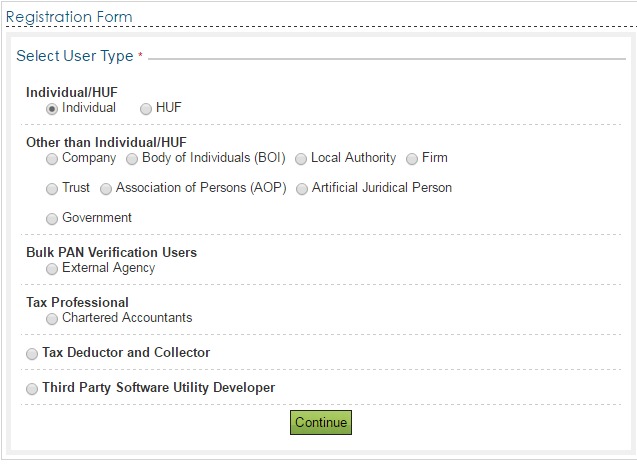637x465 pixels.
Task: Select Chartered Accountants option
Action: coord(52,319)
